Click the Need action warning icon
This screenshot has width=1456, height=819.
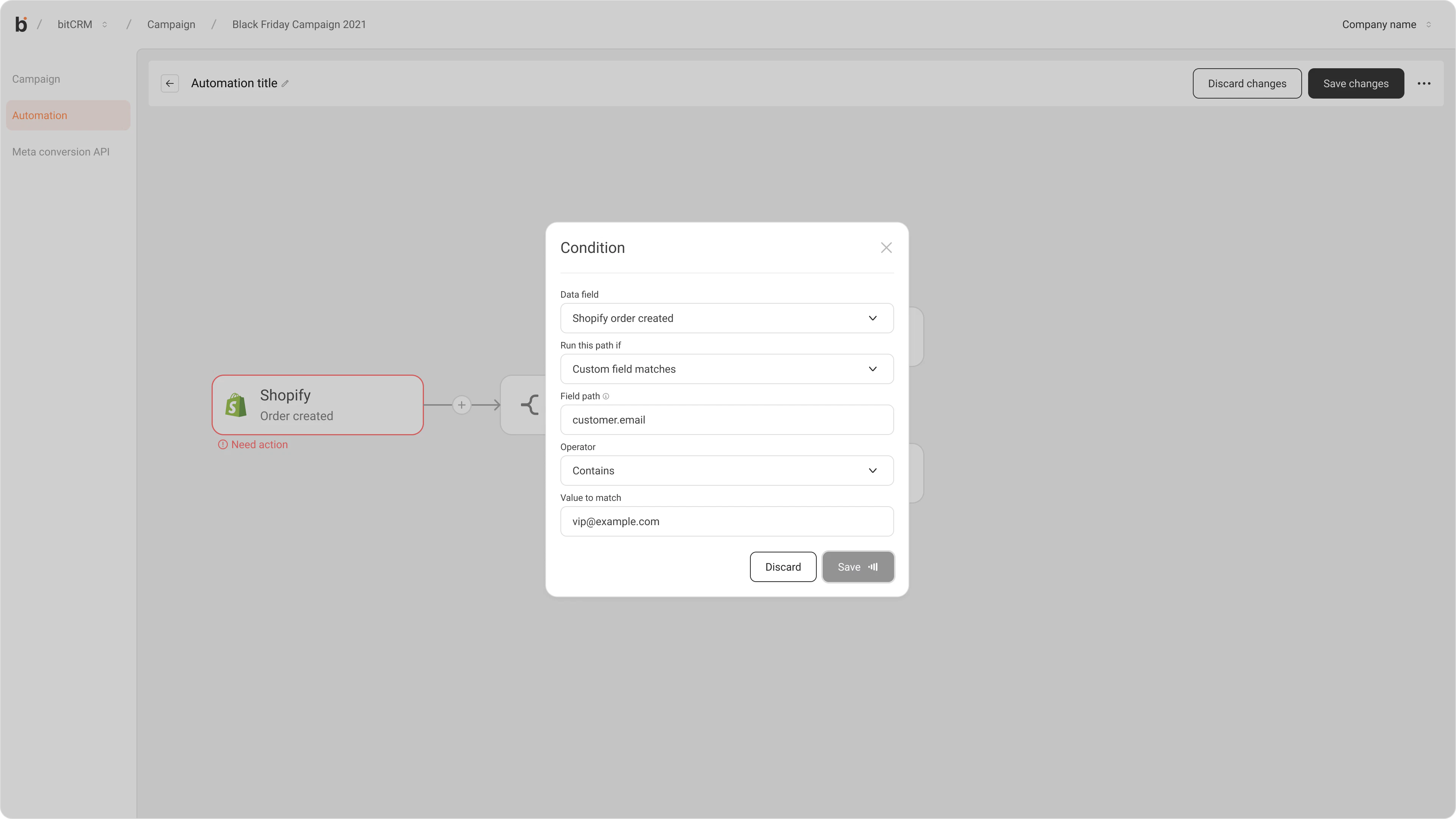tap(223, 444)
